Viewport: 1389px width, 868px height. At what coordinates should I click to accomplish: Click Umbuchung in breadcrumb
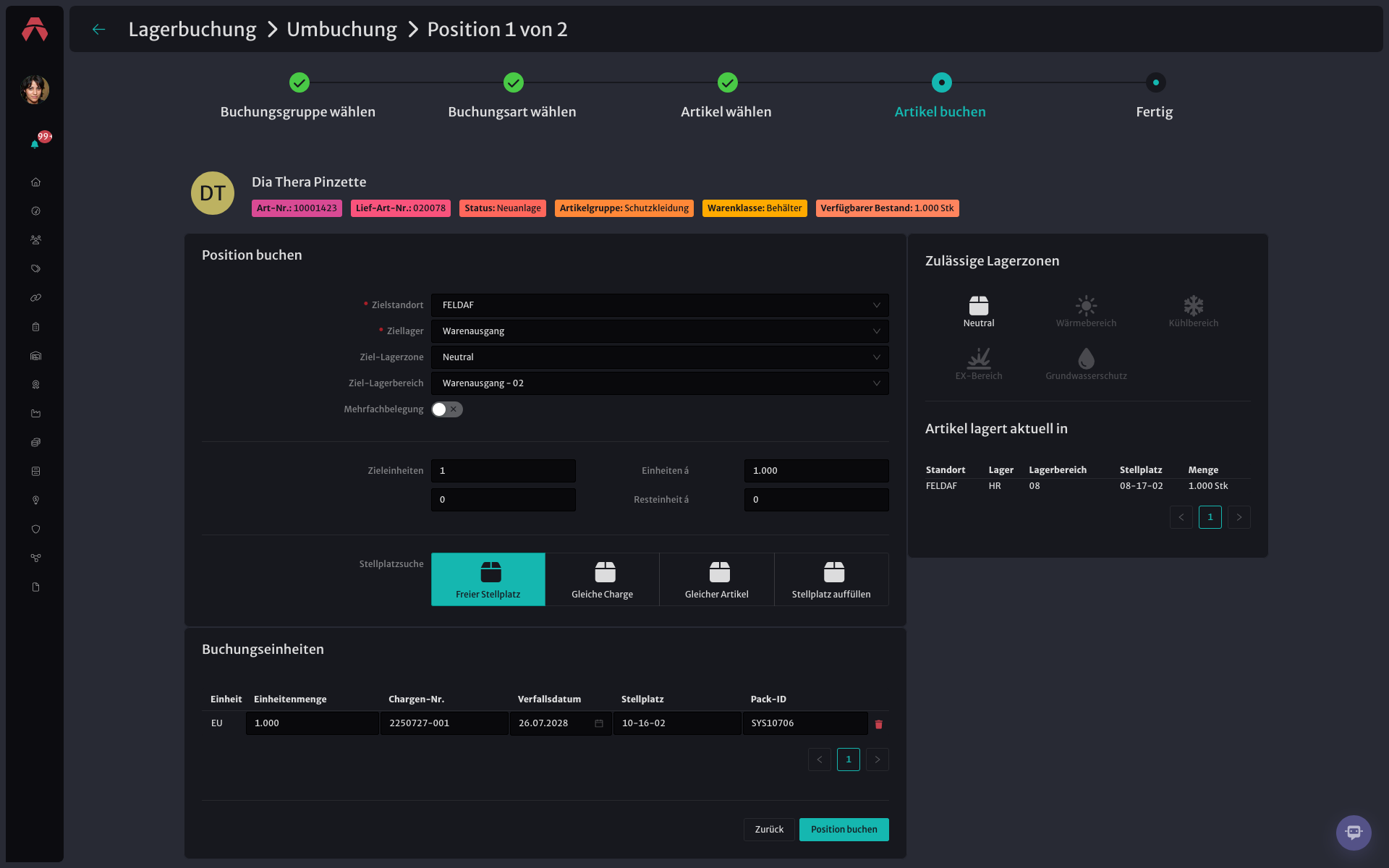(341, 29)
